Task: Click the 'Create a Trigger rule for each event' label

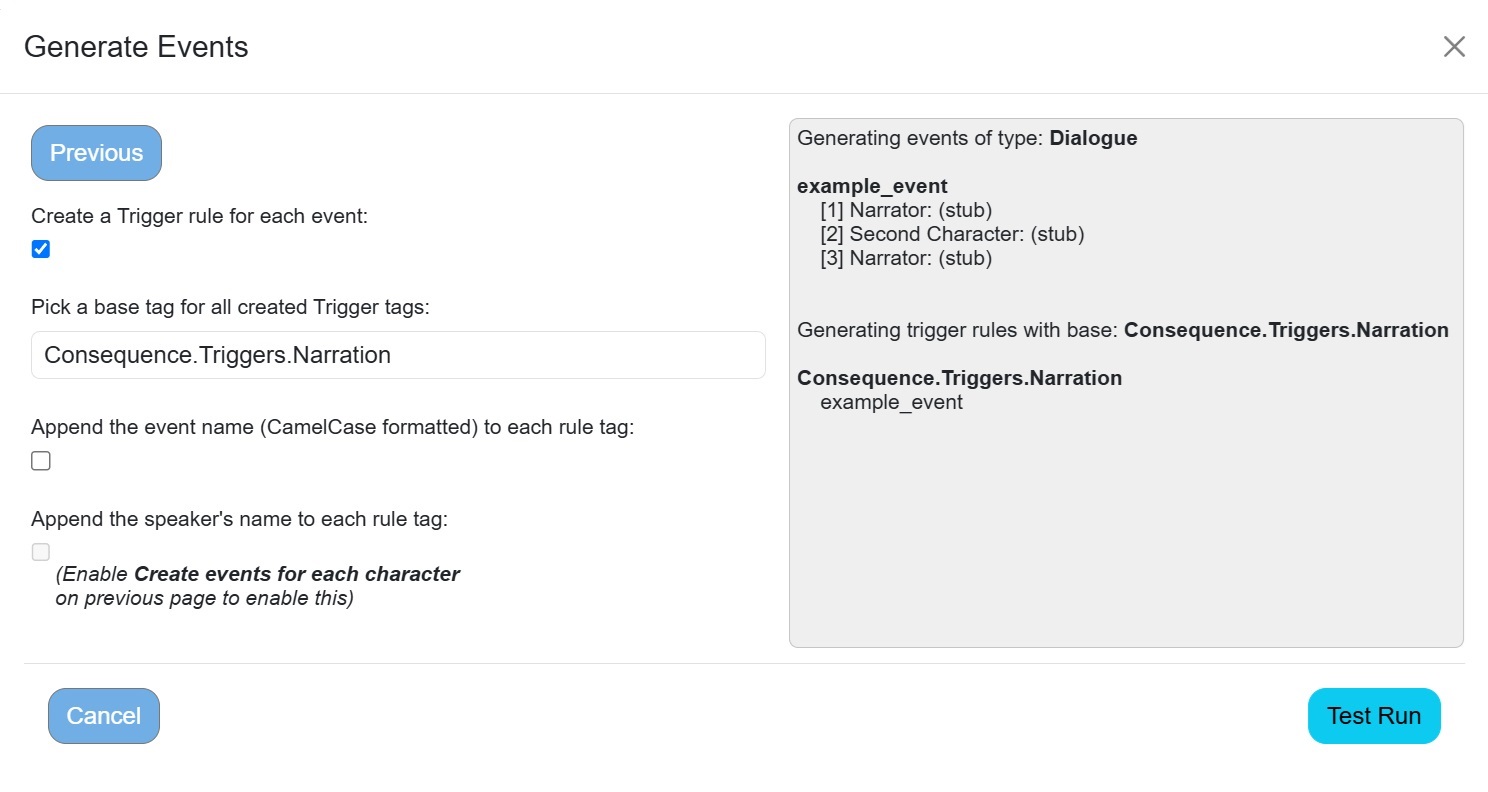Action: [x=200, y=216]
